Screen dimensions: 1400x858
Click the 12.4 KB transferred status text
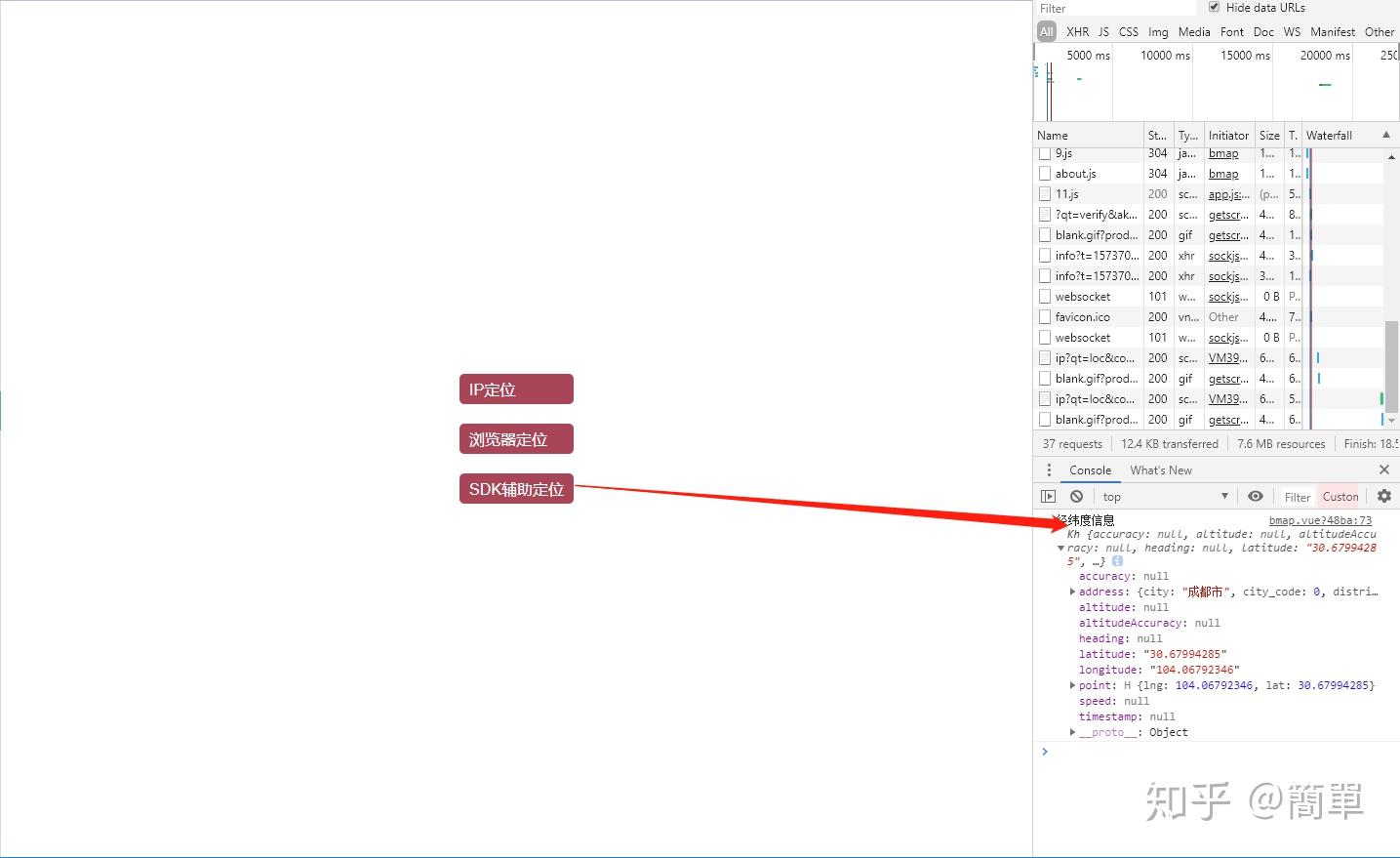pos(1170,443)
